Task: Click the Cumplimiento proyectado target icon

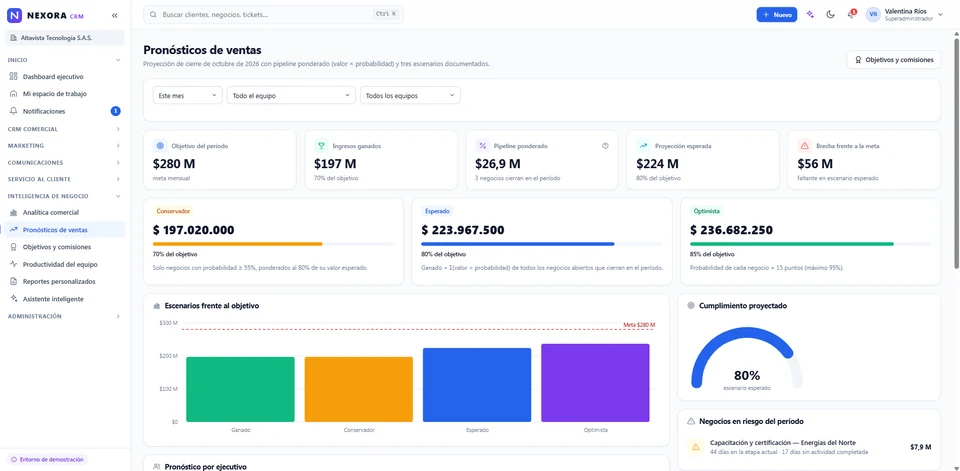Action: 691,306
